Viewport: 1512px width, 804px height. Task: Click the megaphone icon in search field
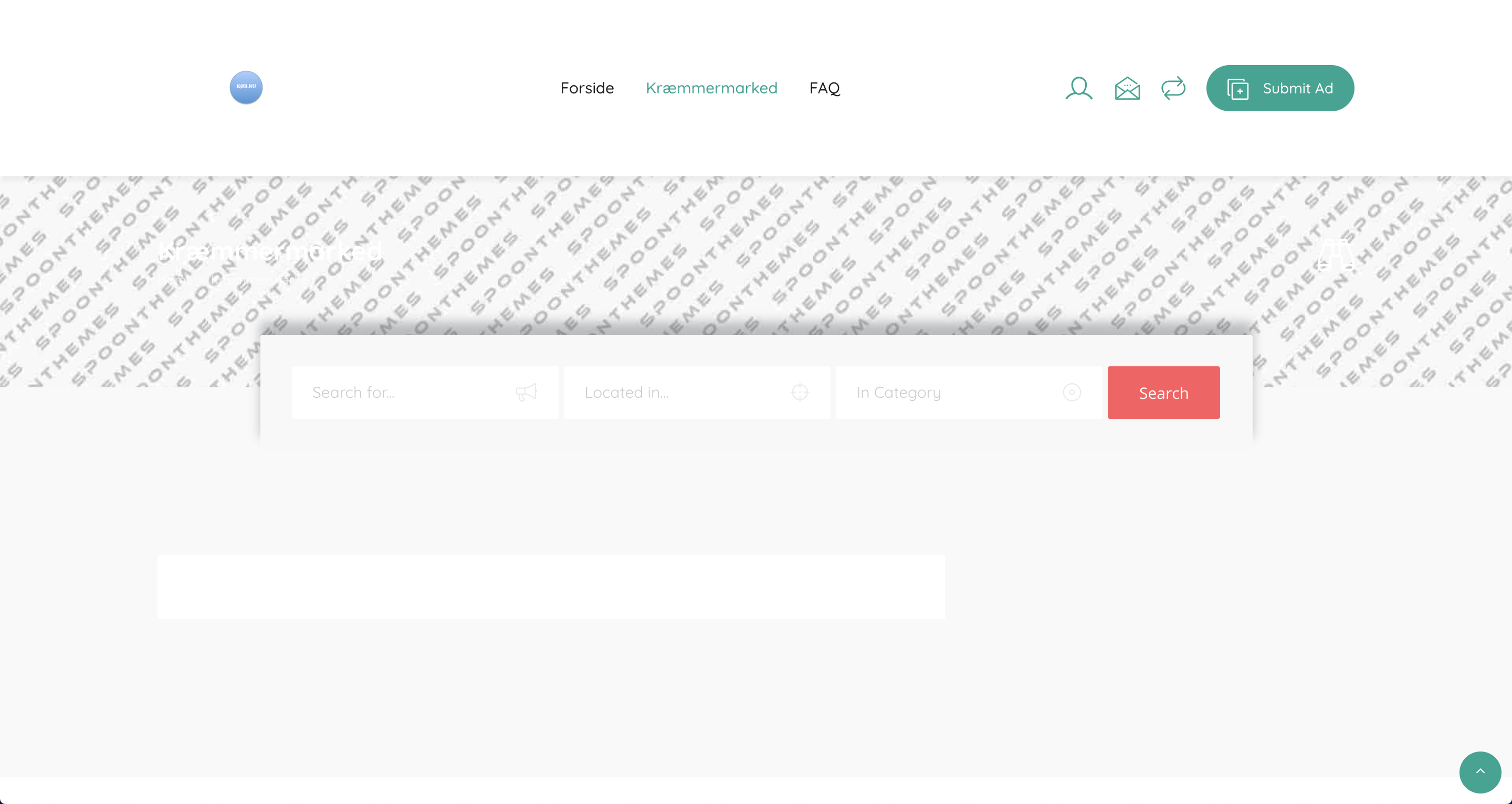(x=526, y=392)
